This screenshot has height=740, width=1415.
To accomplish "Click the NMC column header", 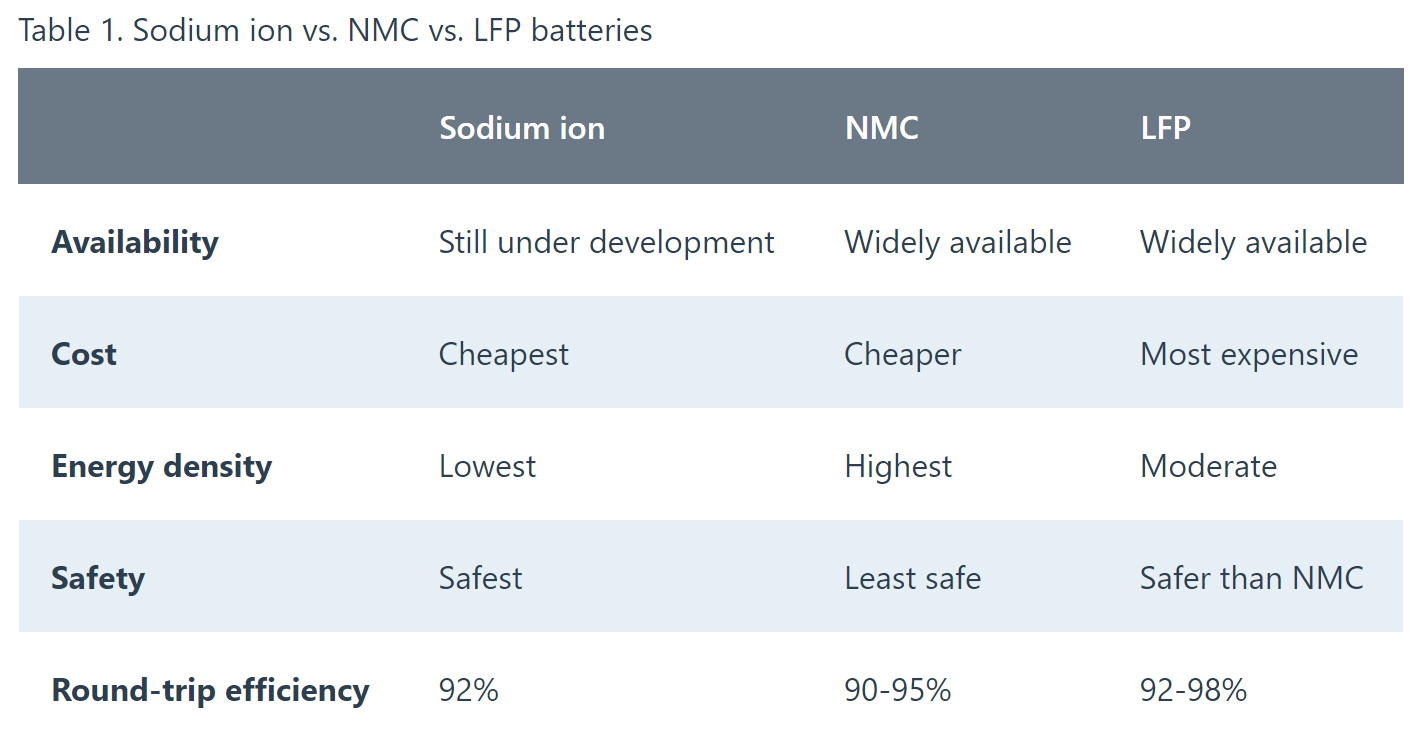I will pos(881,128).
